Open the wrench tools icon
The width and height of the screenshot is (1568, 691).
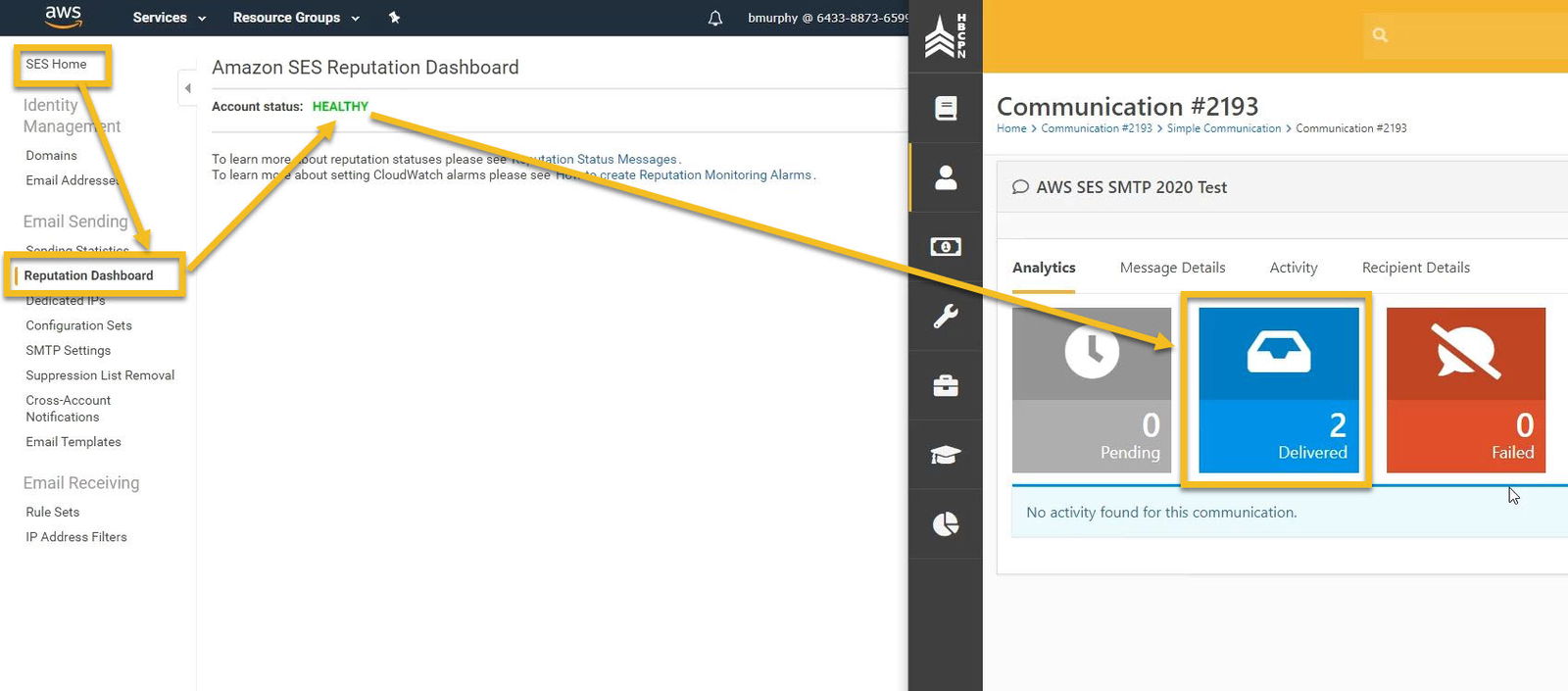coord(946,317)
